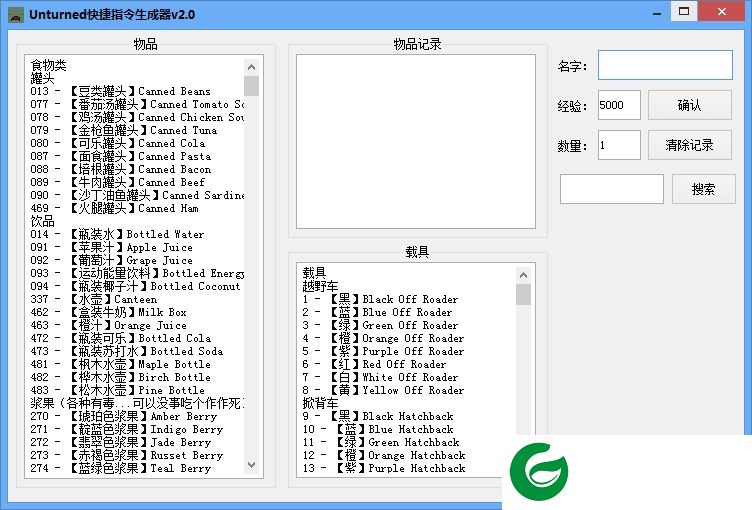Select item 087 Canned Pasta
The height and width of the screenshot is (510, 752).
[120, 156]
